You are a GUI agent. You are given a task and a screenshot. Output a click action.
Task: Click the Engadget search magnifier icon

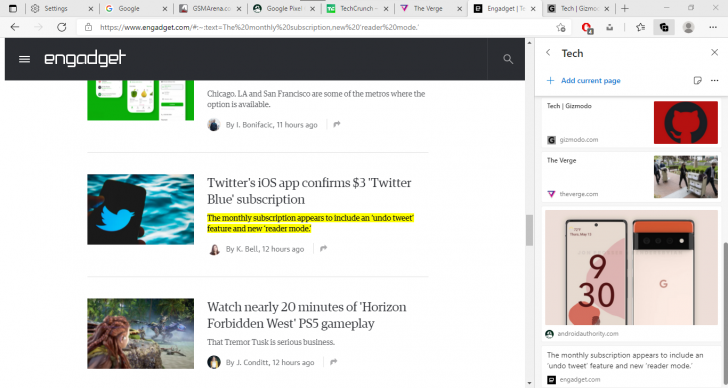click(508, 59)
